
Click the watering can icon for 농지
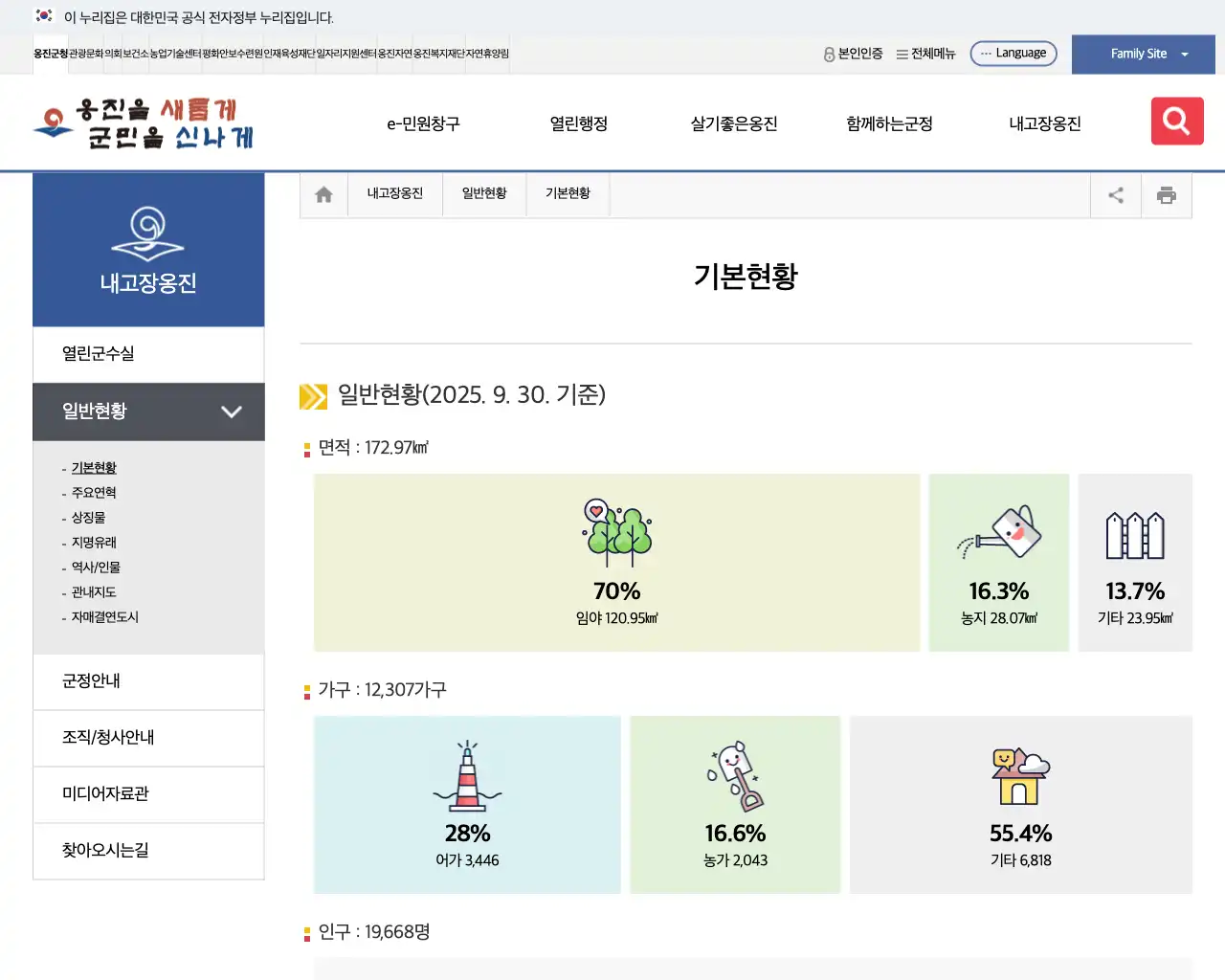(x=998, y=533)
